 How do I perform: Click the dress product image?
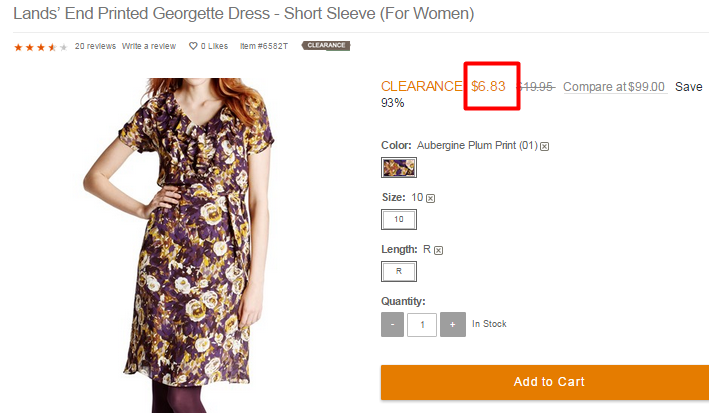[180, 244]
